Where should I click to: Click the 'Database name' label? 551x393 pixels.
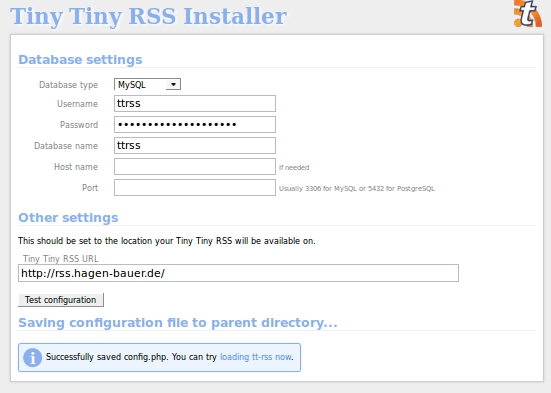tap(66, 146)
